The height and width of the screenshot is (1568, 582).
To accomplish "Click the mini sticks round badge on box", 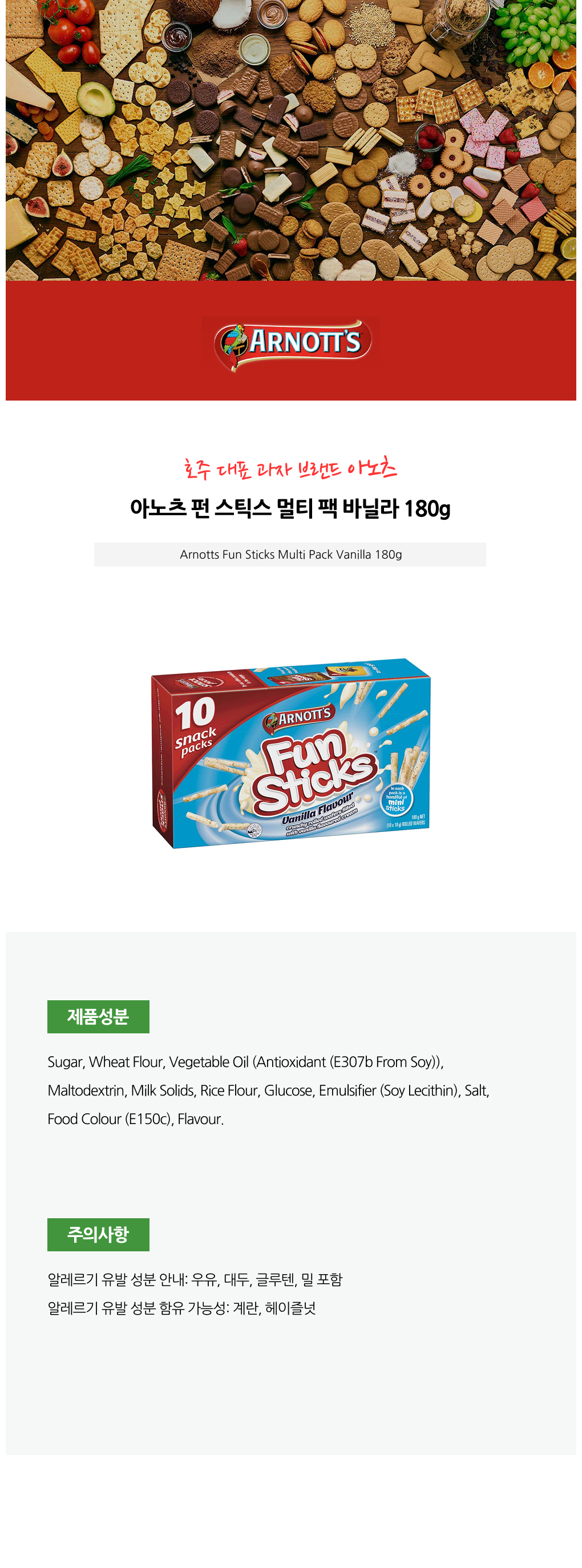I will [x=396, y=799].
